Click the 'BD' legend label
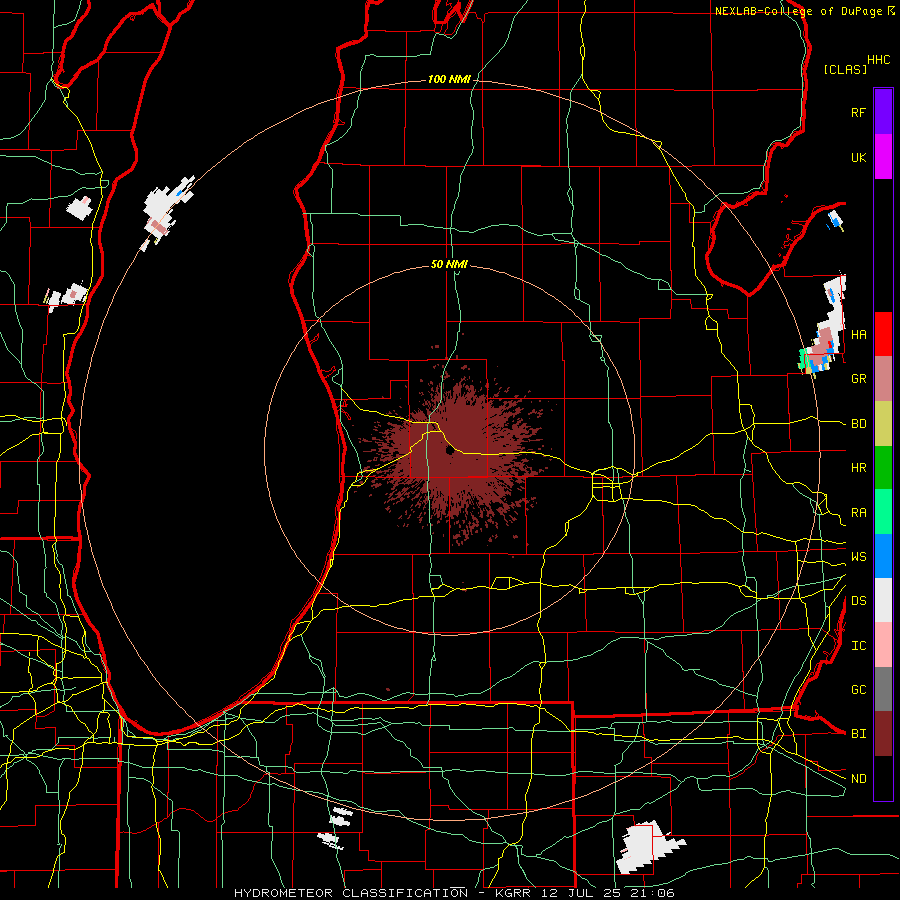The height and width of the screenshot is (900, 900). pos(859,424)
